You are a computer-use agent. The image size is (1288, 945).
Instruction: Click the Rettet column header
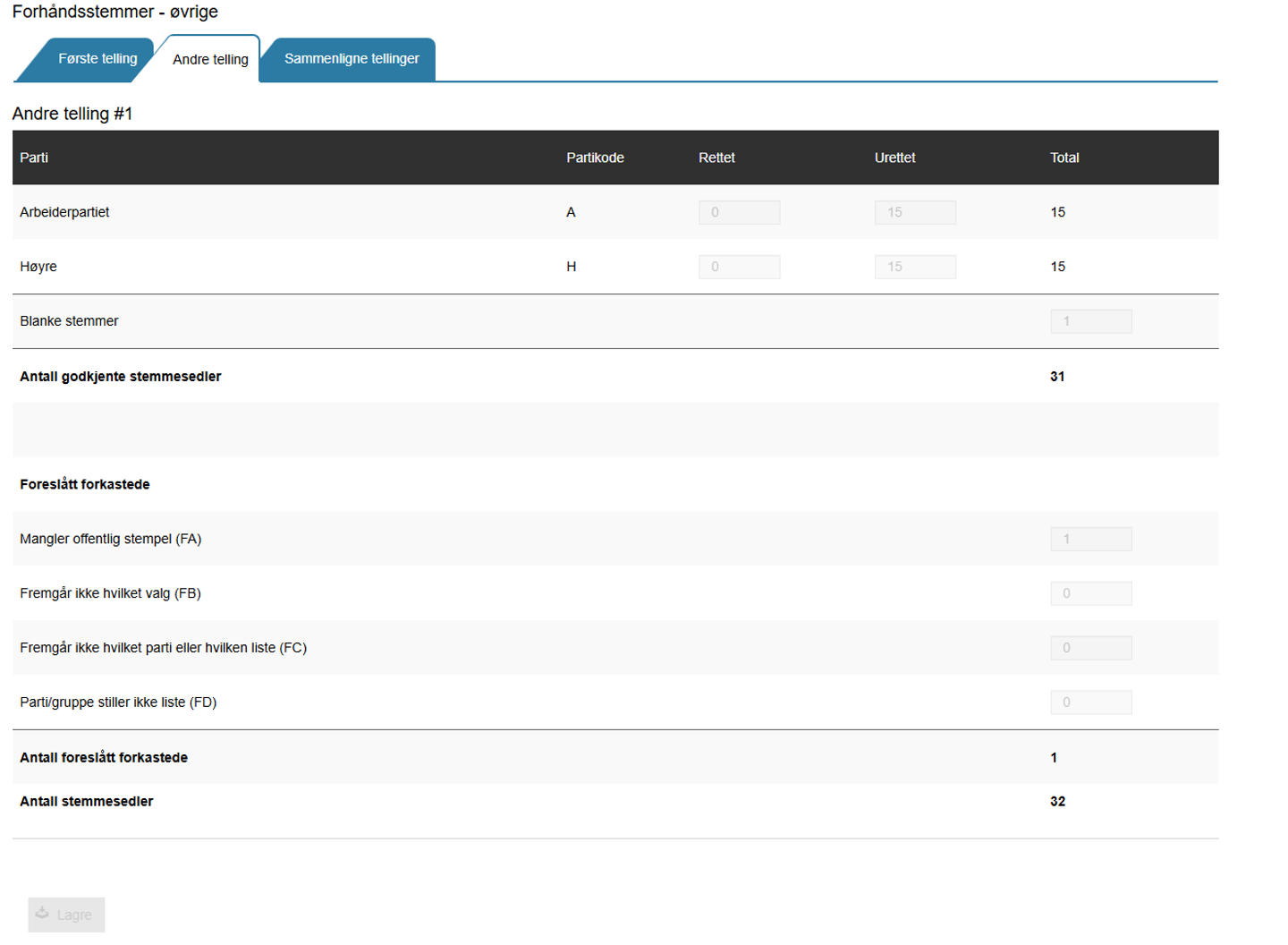coord(716,158)
